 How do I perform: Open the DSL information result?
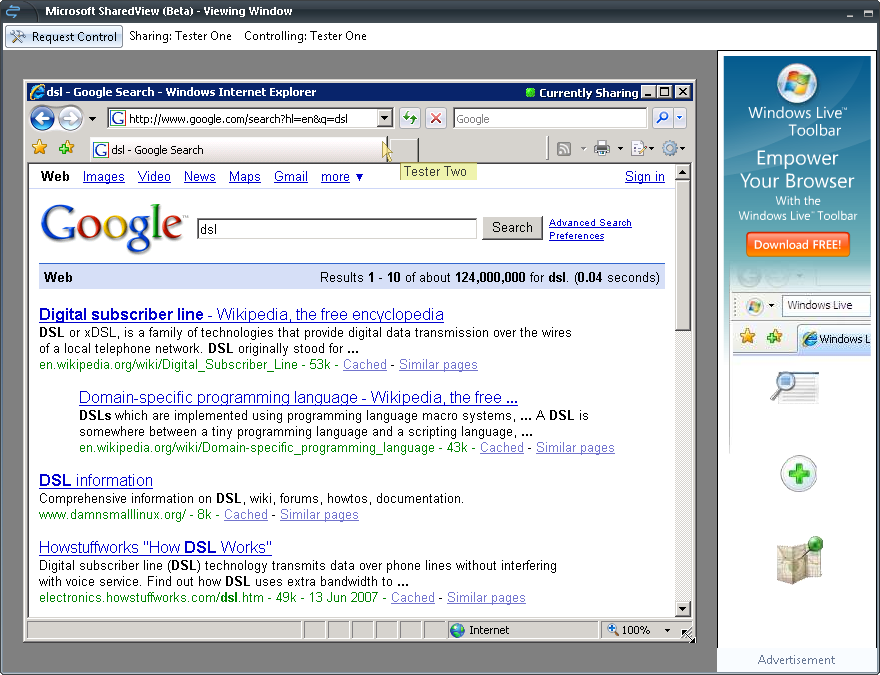(95, 480)
